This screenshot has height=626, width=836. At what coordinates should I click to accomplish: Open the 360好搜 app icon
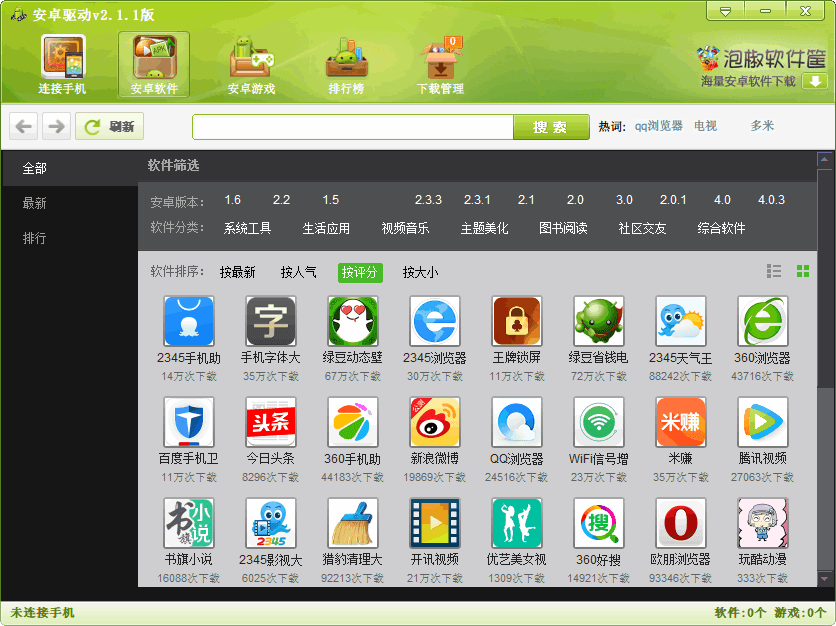click(599, 523)
